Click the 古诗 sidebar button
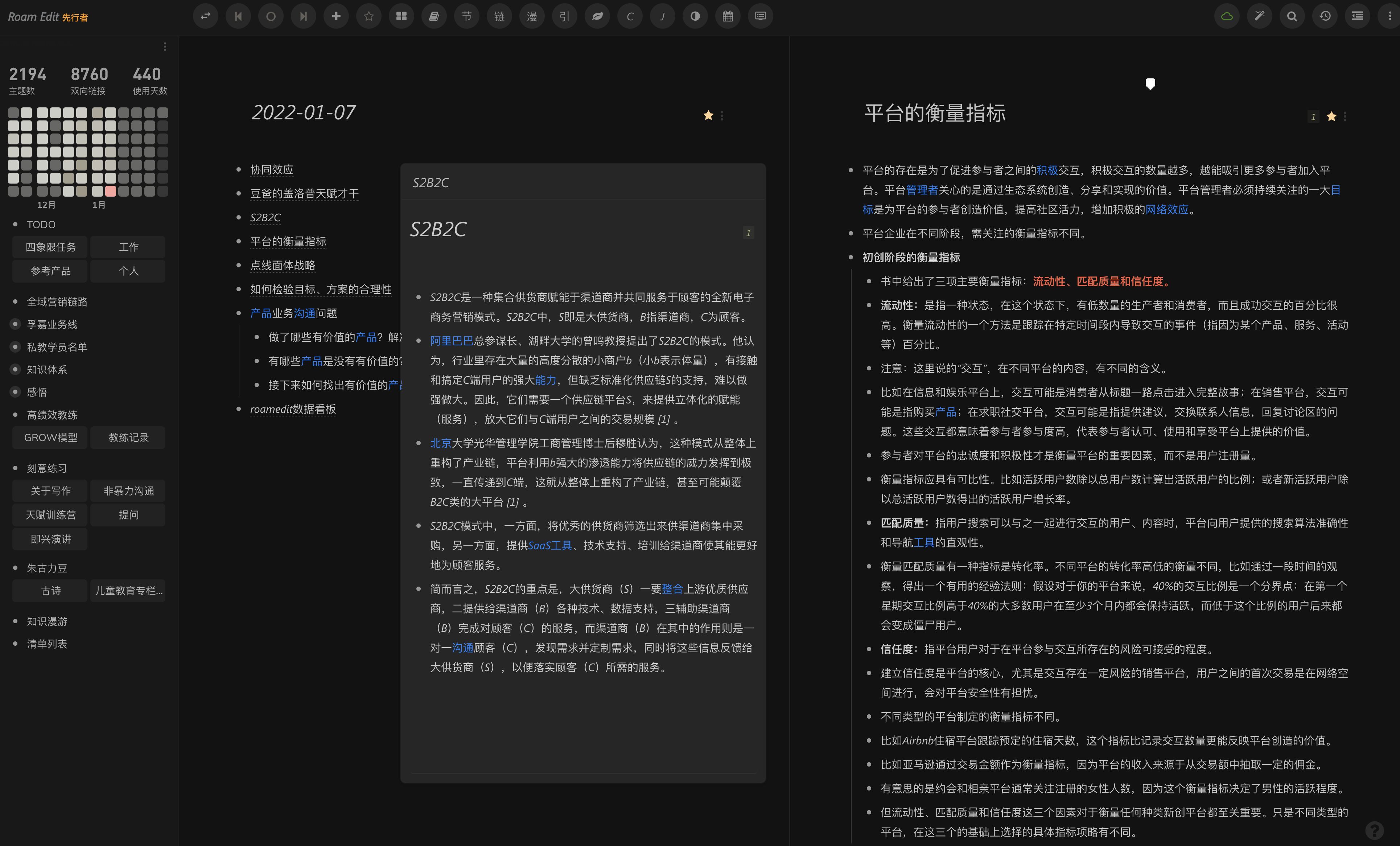 coord(50,591)
